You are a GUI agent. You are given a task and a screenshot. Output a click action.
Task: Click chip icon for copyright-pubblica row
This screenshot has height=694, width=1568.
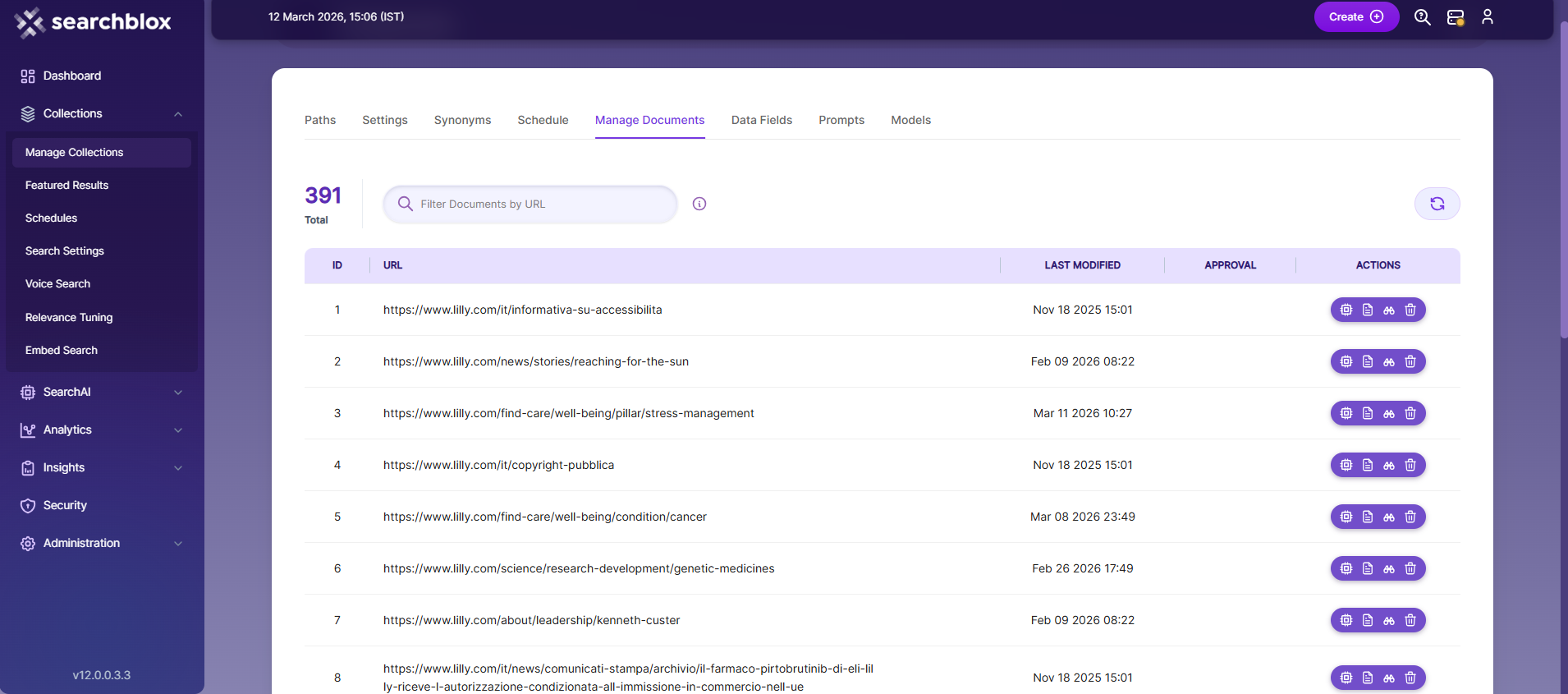click(x=1346, y=465)
